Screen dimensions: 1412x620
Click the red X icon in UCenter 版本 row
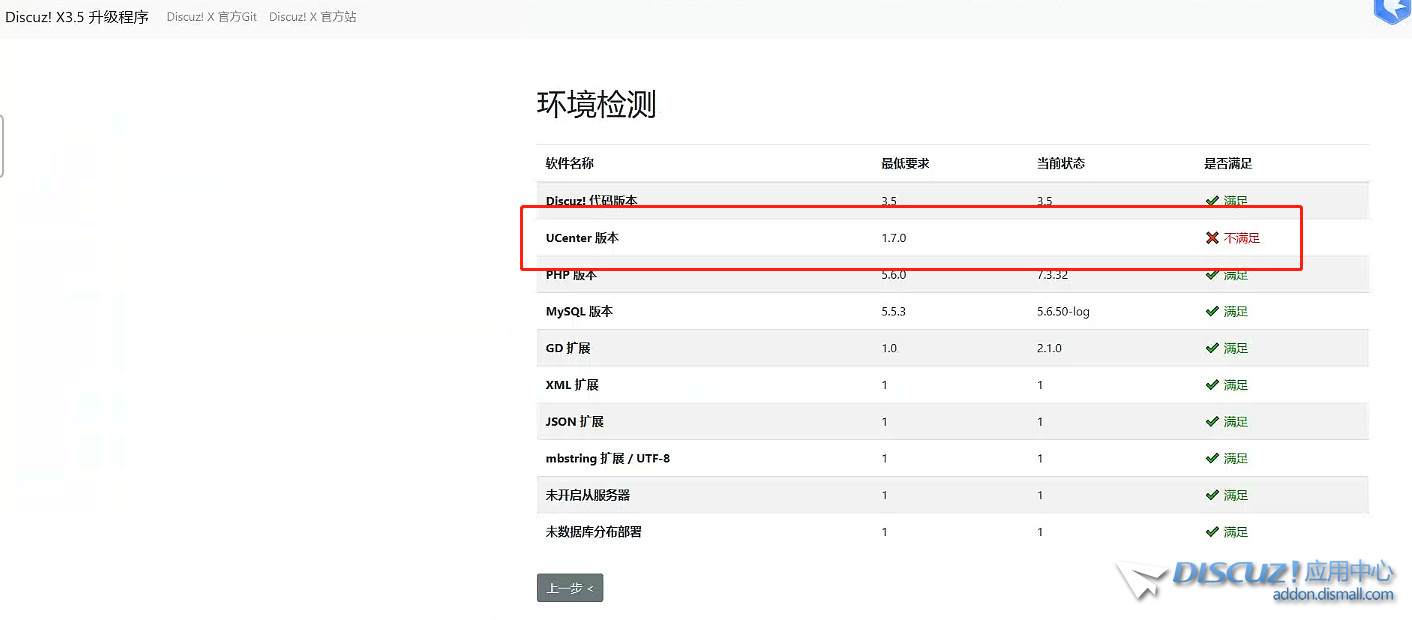coord(1212,238)
